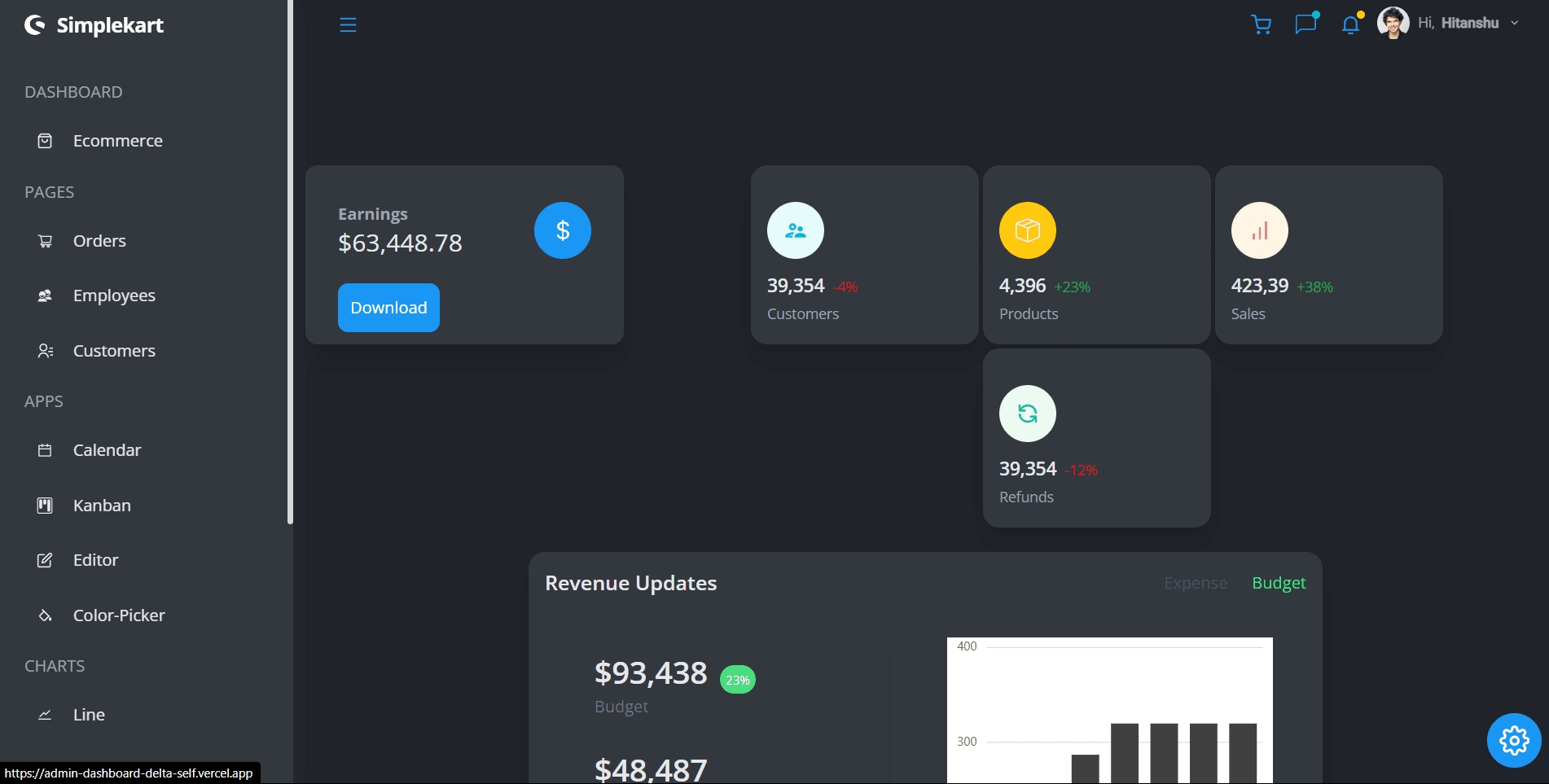
Task: Open Employees page
Action: tap(114, 296)
